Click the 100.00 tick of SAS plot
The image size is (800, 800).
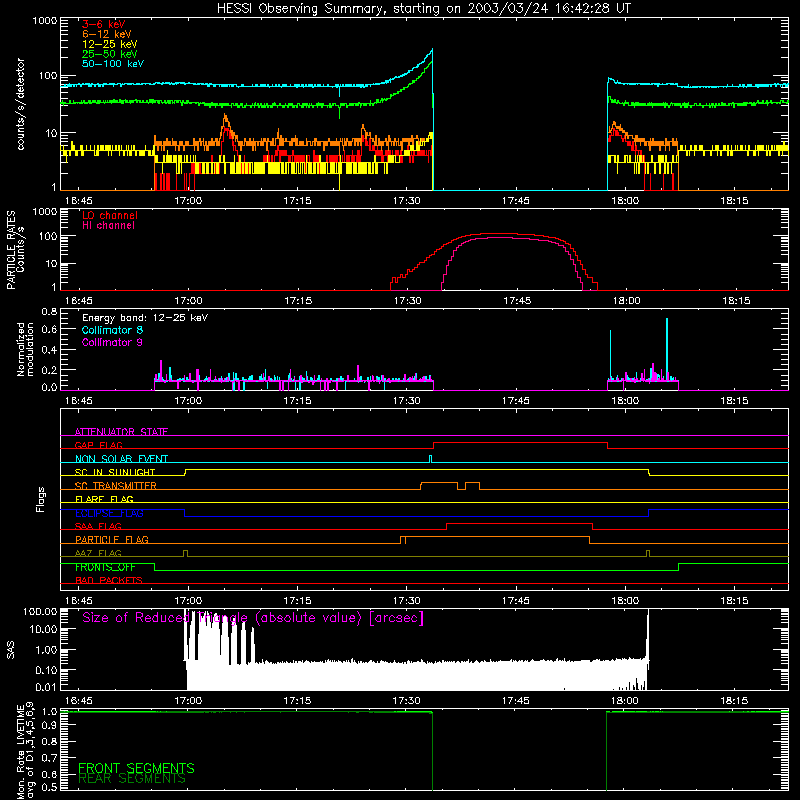pyautogui.click(x=40, y=611)
